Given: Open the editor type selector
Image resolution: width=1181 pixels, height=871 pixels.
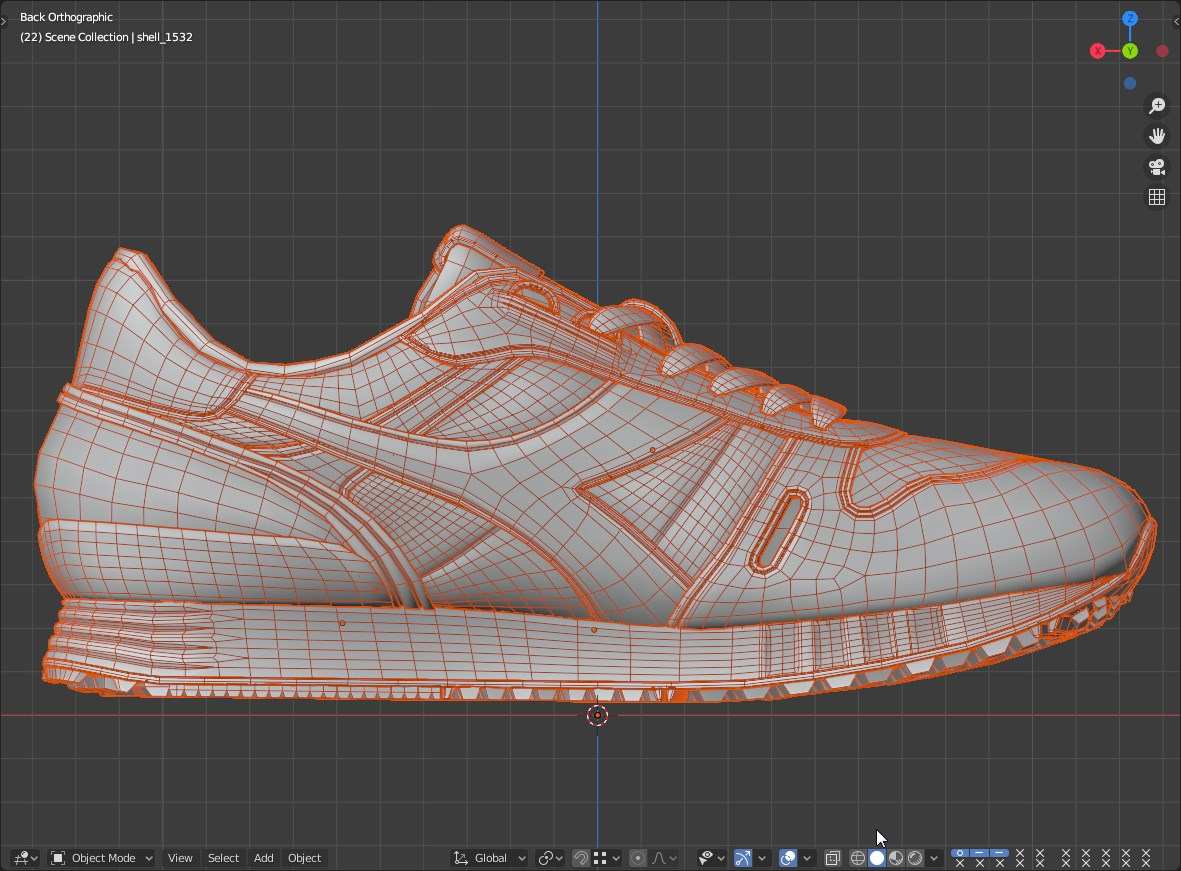Looking at the screenshot, I should [25, 858].
